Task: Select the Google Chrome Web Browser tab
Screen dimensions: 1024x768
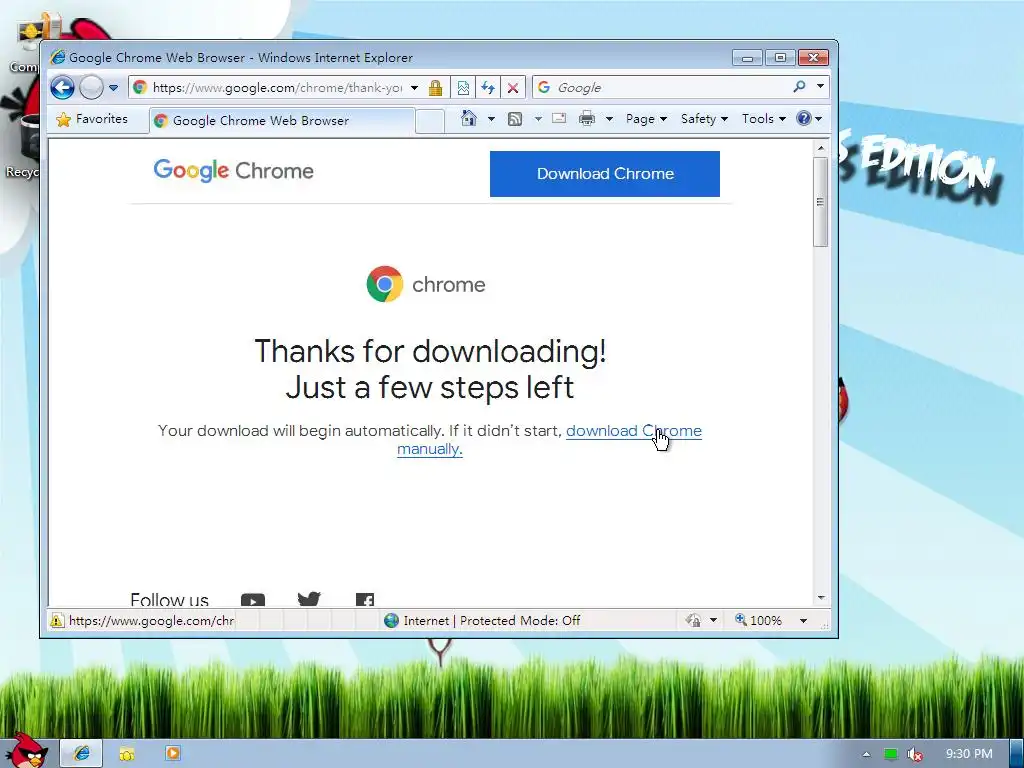Action: pyautogui.click(x=281, y=121)
